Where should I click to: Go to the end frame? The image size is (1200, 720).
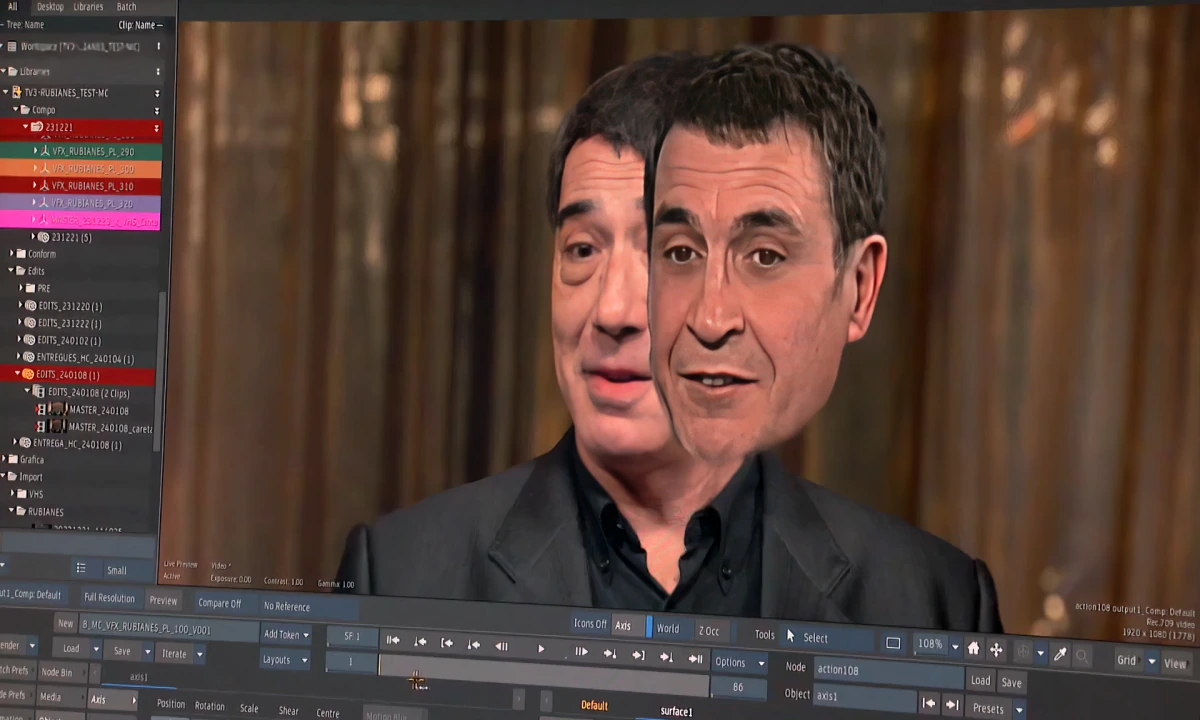coord(695,658)
